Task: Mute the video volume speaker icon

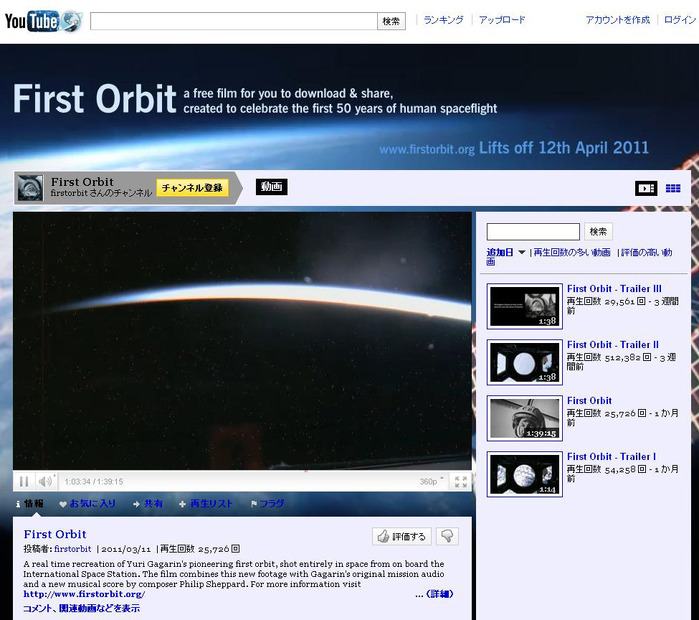Action: click(45, 481)
